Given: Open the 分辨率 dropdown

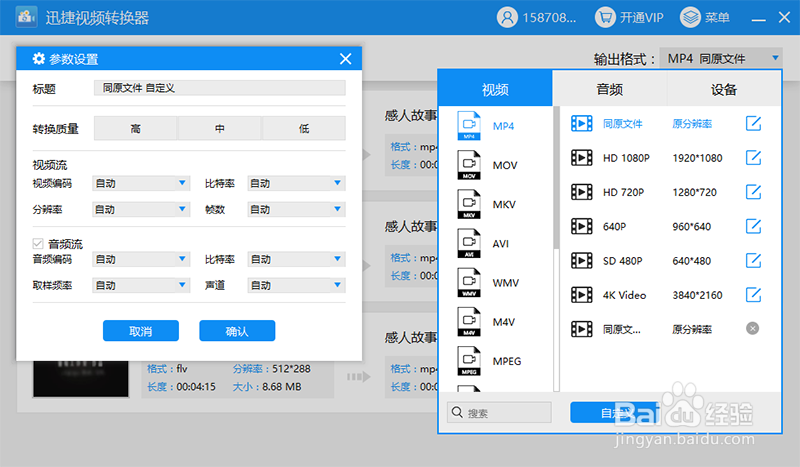Looking at the screenshot, I should coord(141,209).
